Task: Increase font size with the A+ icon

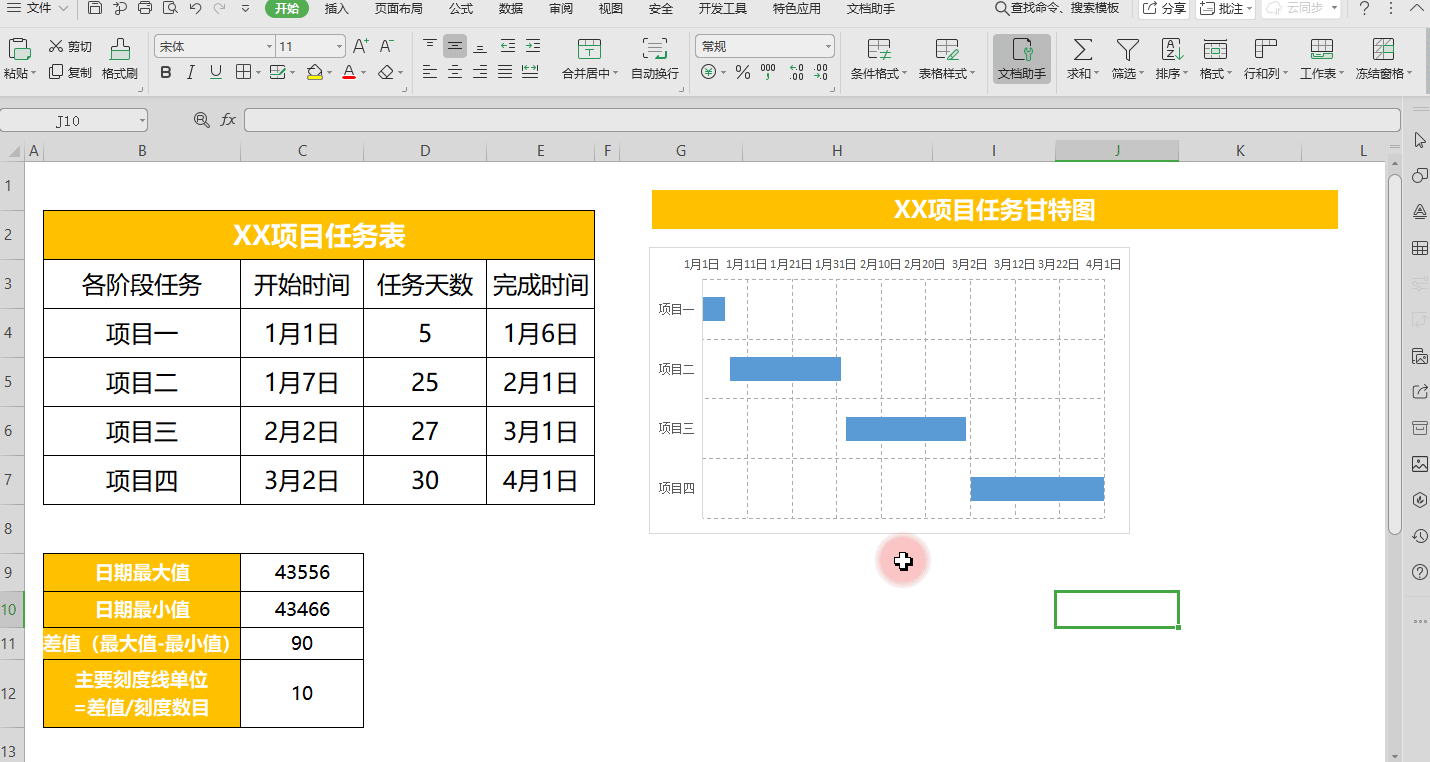Action: [x=361, y=46]
